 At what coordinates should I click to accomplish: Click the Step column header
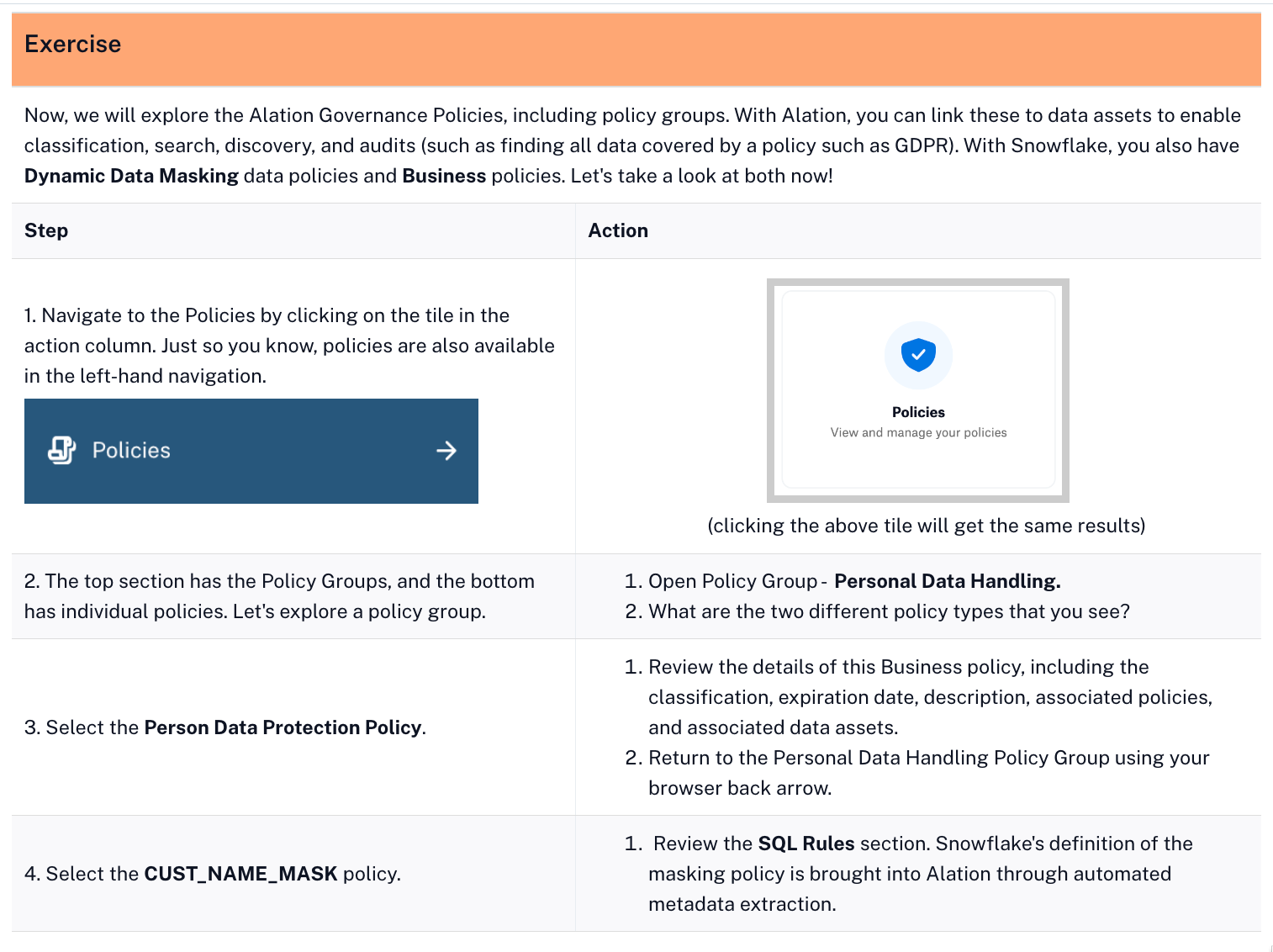tap(46, 230)
